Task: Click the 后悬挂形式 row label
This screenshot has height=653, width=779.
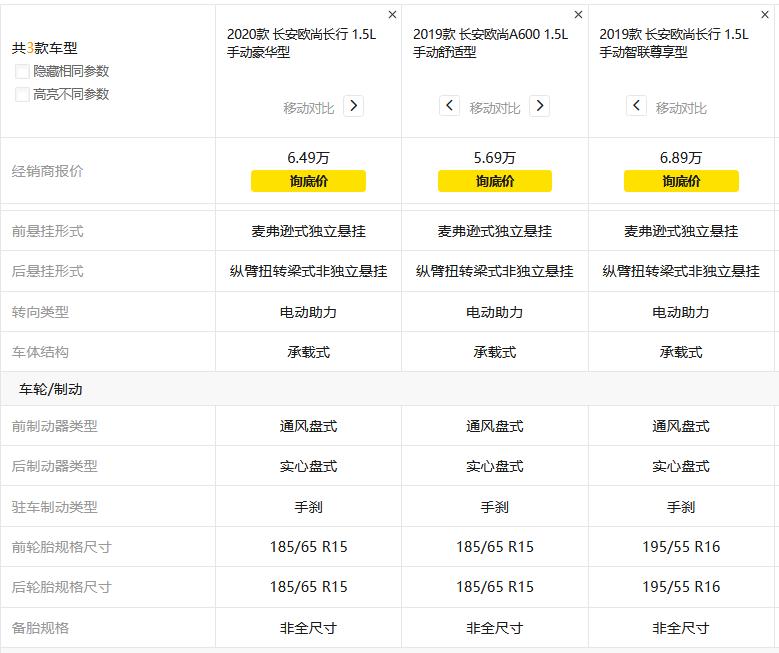Action: click(x=47, y=271)
